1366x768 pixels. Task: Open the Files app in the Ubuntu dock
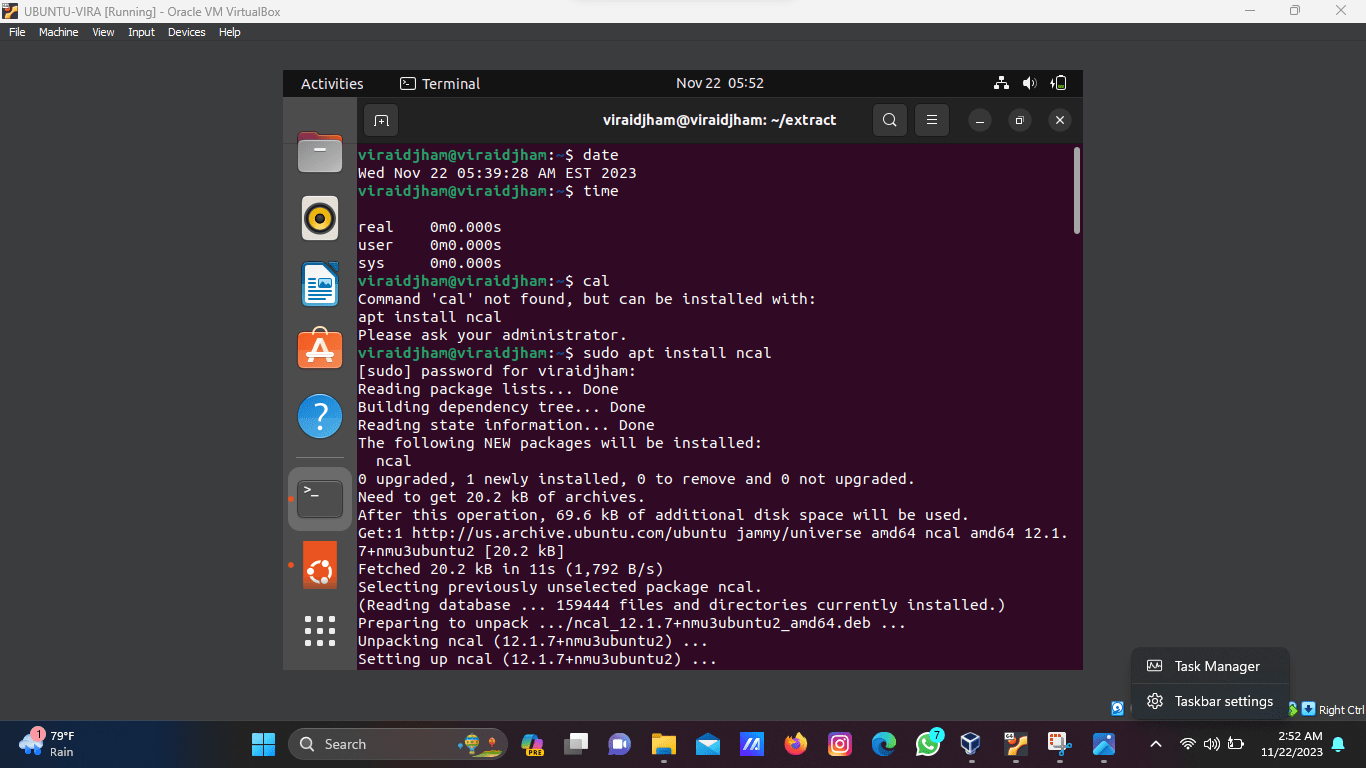tap(320, 152)
